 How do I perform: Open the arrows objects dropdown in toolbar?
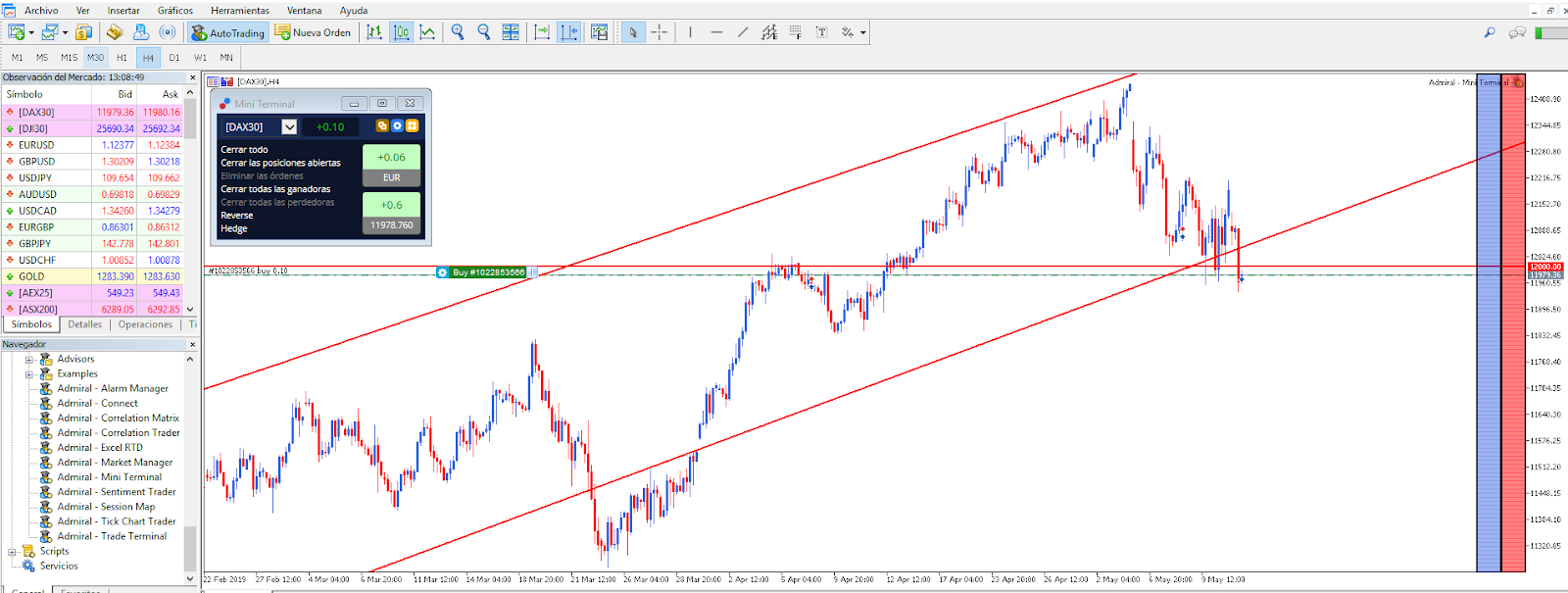point(863,32)
